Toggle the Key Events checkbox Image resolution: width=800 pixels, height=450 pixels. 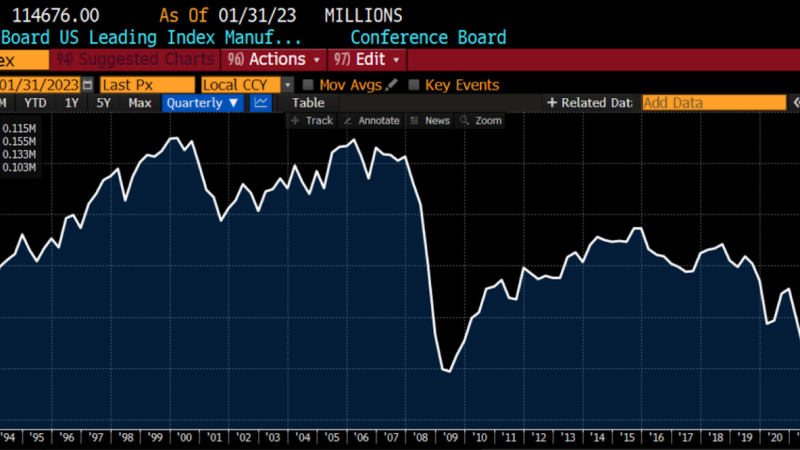pos(414,85)
